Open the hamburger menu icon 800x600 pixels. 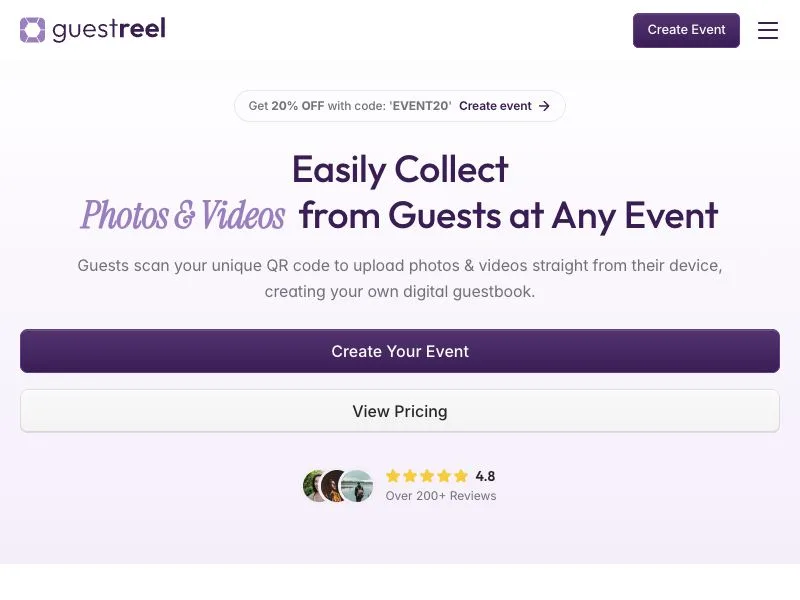(767, 31)
